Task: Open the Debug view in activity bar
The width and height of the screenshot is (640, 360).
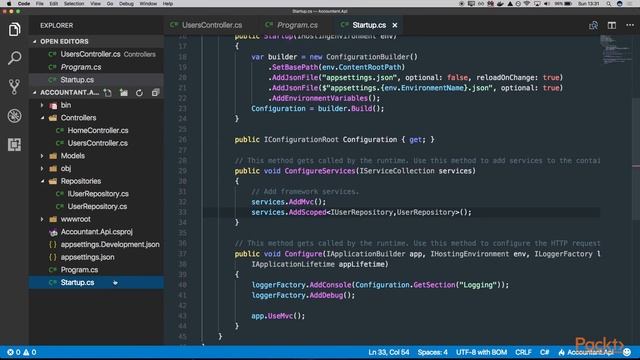Action: [x=14, y=116]
